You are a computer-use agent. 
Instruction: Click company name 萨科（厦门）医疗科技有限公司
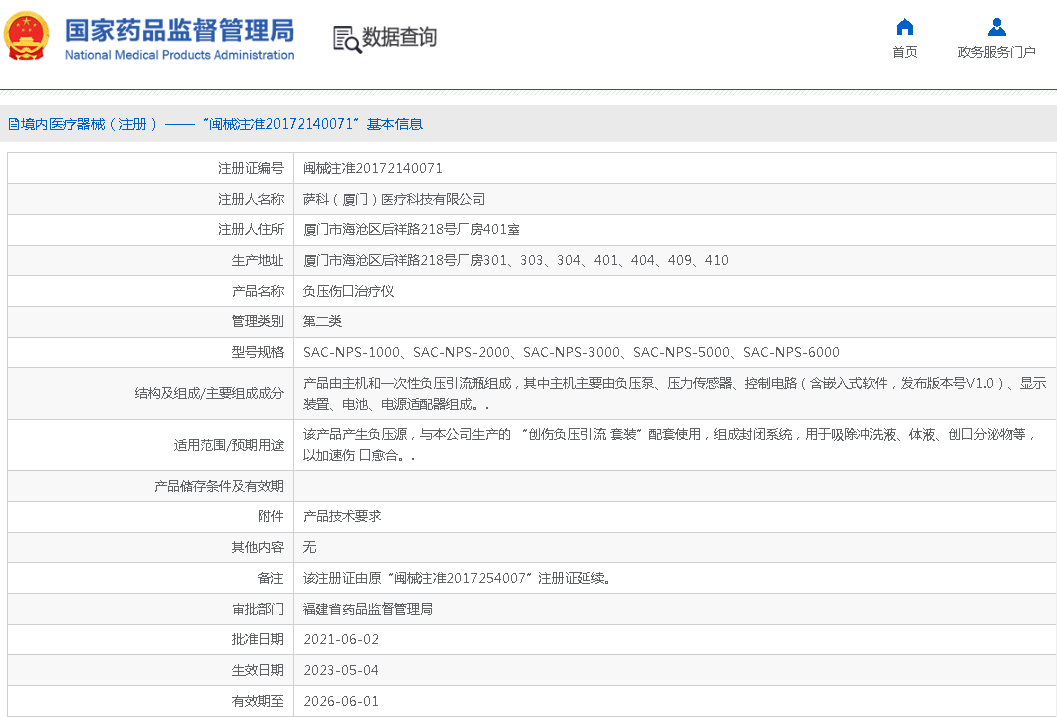pos(394,199)
